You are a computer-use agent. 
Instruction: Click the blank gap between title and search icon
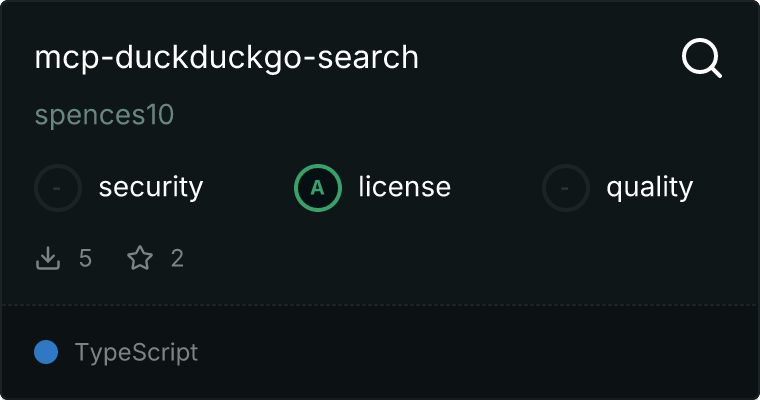(550, 58)
